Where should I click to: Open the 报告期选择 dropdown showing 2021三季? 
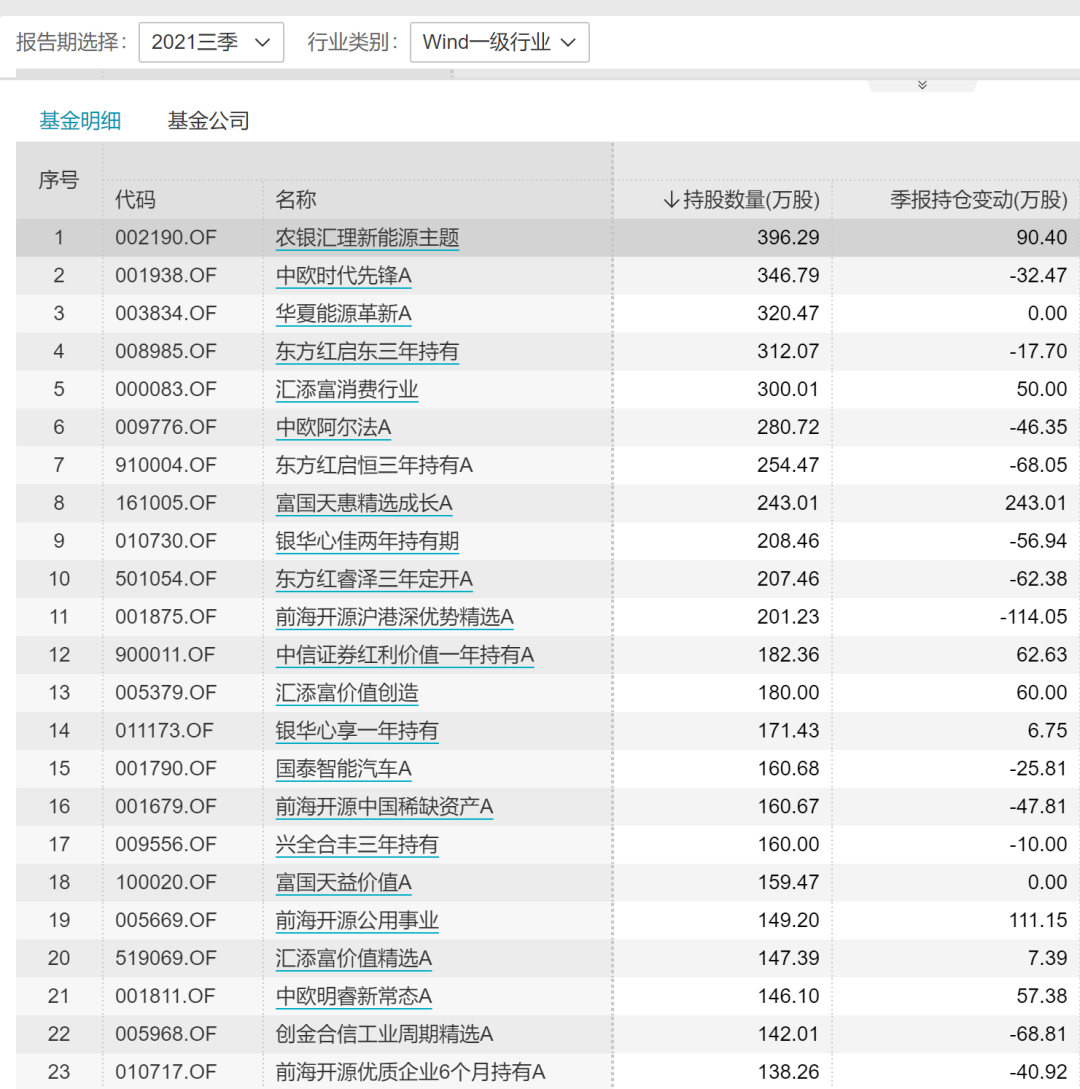(211, 42)
